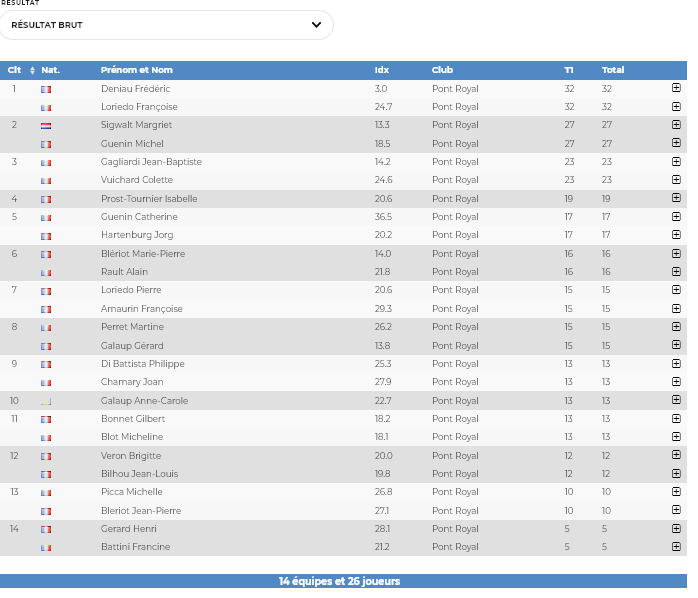Open plus icon for Bonnet Gilbert
This screenshot has height=598, width=698.
pyautogui.click(x=676, y=419)
